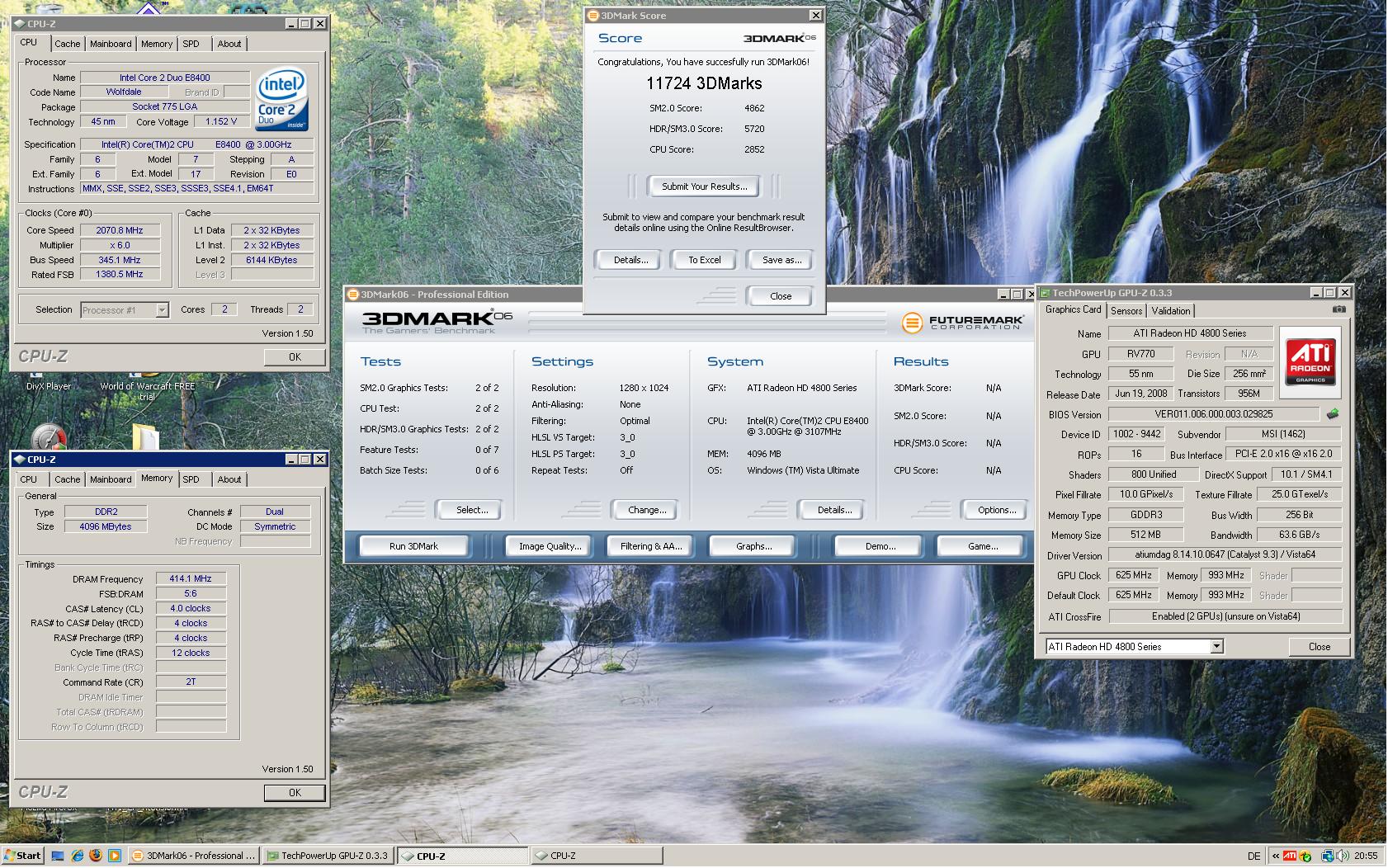The height and width of the screenshot is (868, 1388).
Task: Switch to Sensors tab in GPU-Z
Action: pyautogui.click(x=1126, y=311)
